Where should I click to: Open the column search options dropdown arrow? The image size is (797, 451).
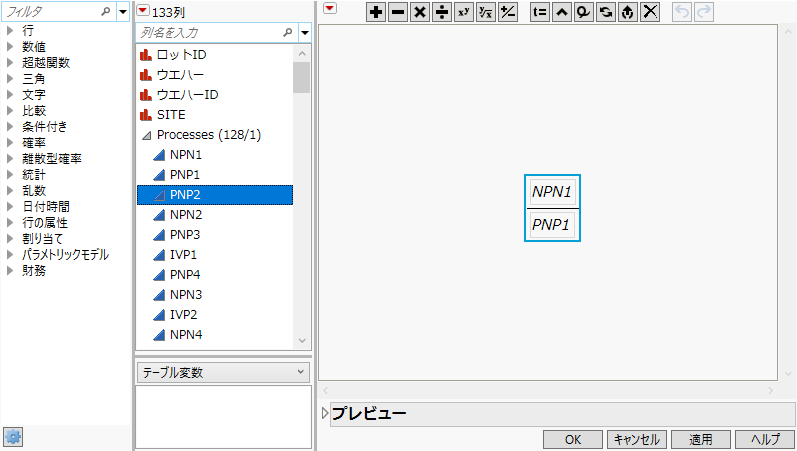click(x=305, y=33)
